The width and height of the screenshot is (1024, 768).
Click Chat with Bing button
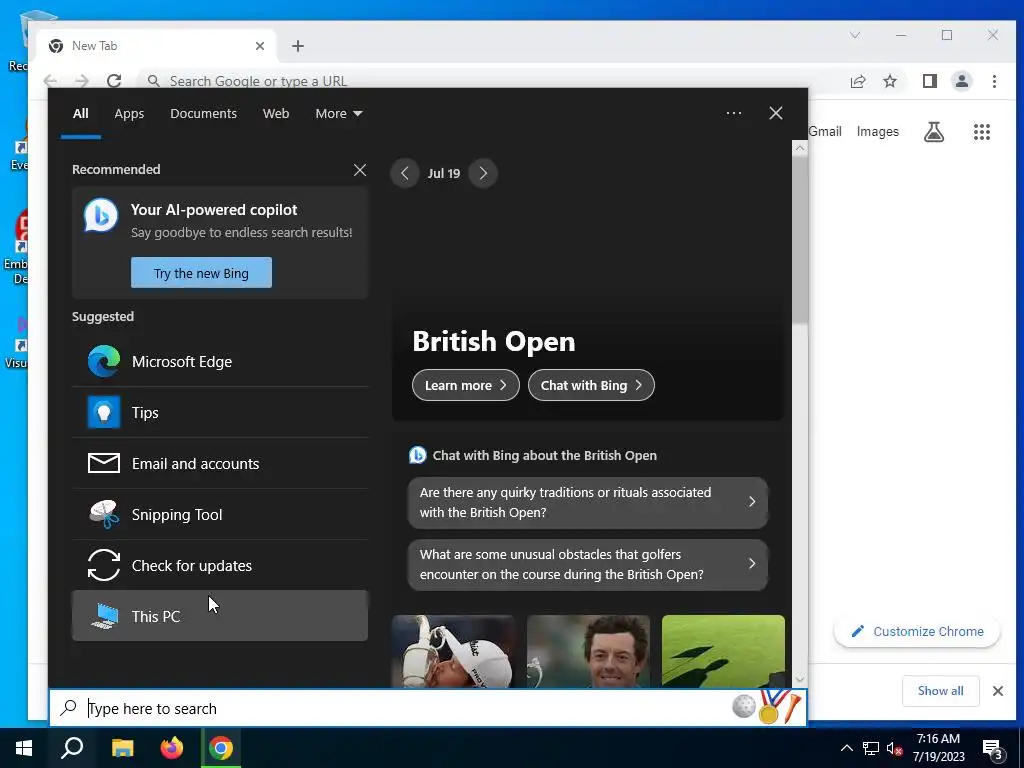[x=591, y=385]
